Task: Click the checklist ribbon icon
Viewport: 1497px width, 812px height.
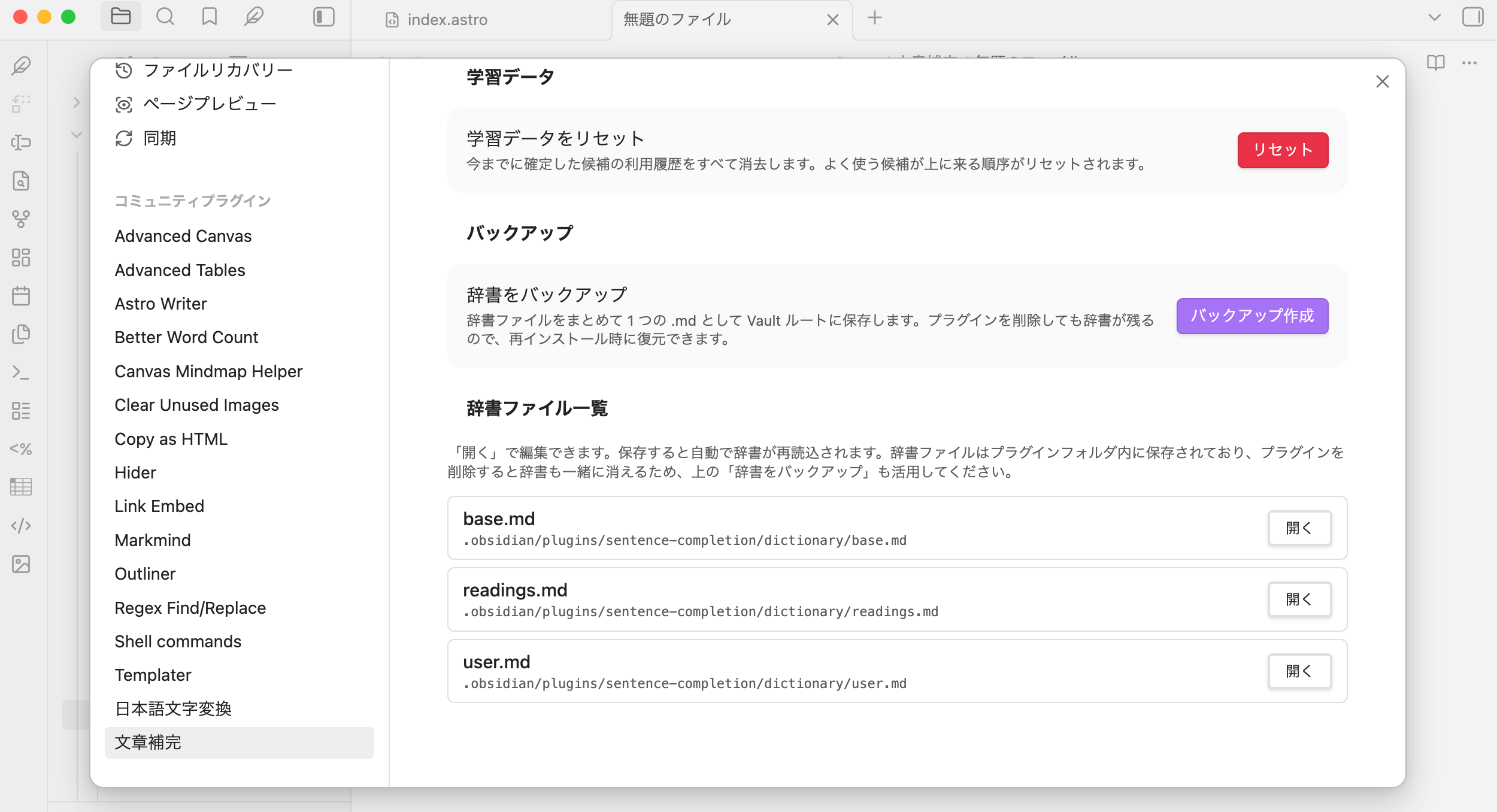Action: pyautogui.click(x=21, y=411)
